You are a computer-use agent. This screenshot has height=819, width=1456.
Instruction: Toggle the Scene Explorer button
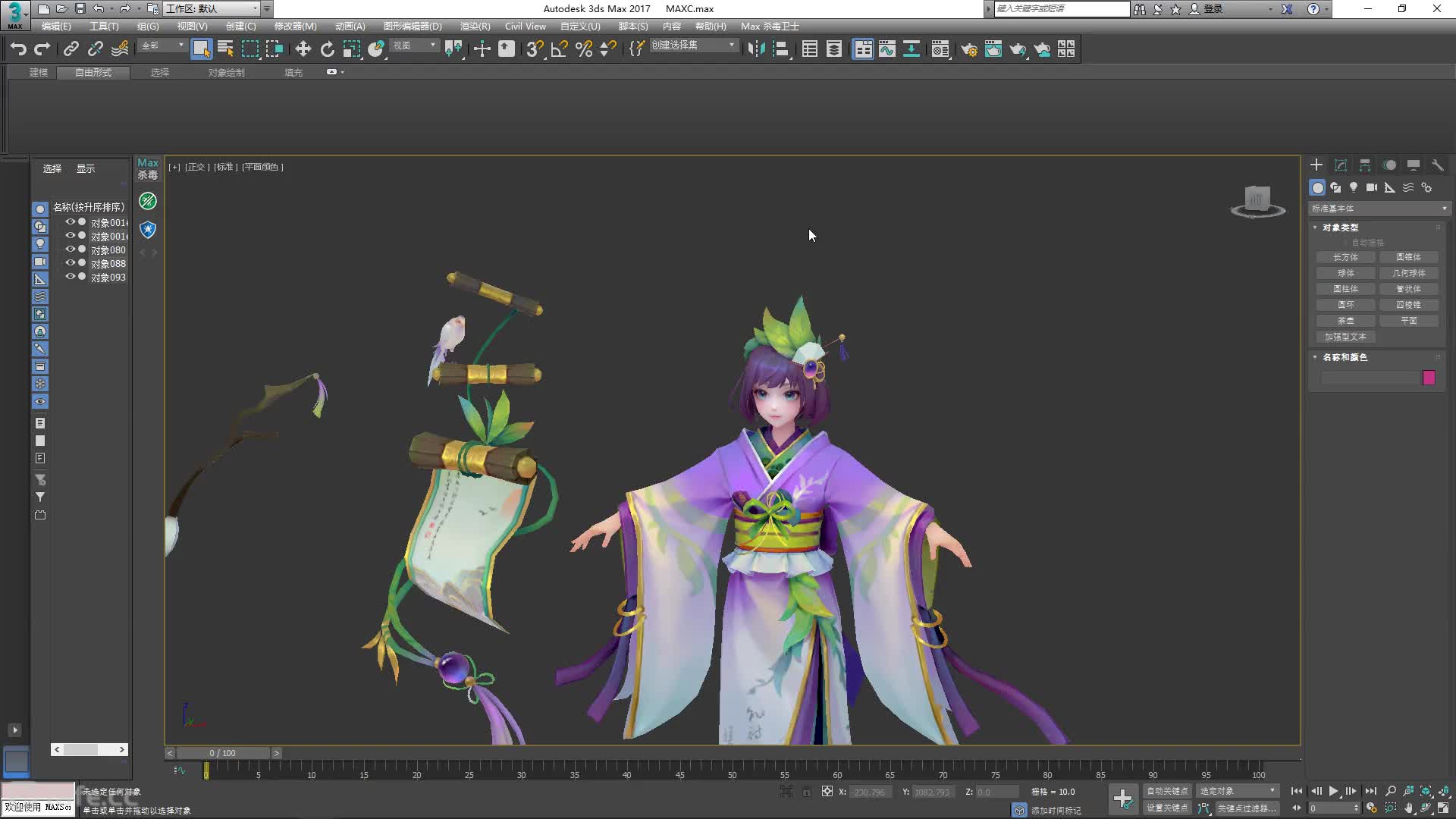[x=809, y=49]
